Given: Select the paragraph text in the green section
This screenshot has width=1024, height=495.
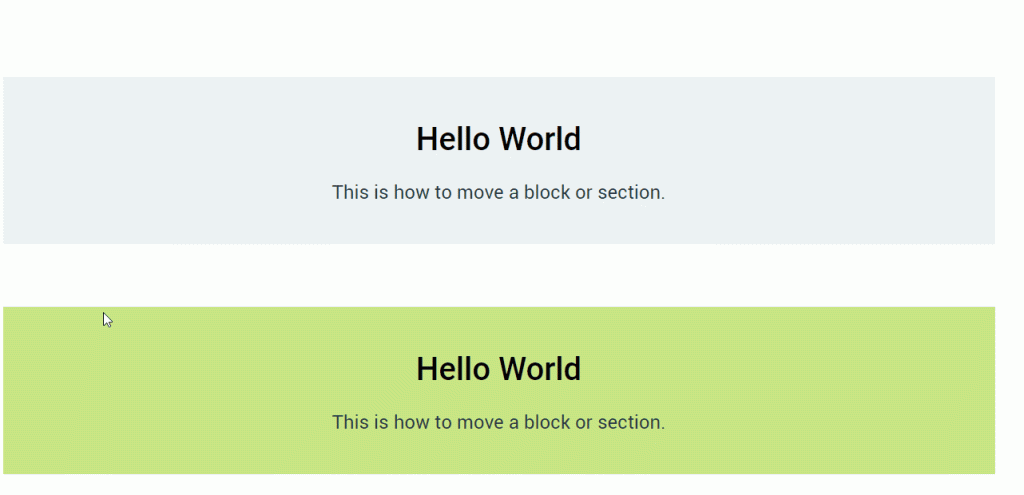Looking at the screenshot, I should (498, 422).
